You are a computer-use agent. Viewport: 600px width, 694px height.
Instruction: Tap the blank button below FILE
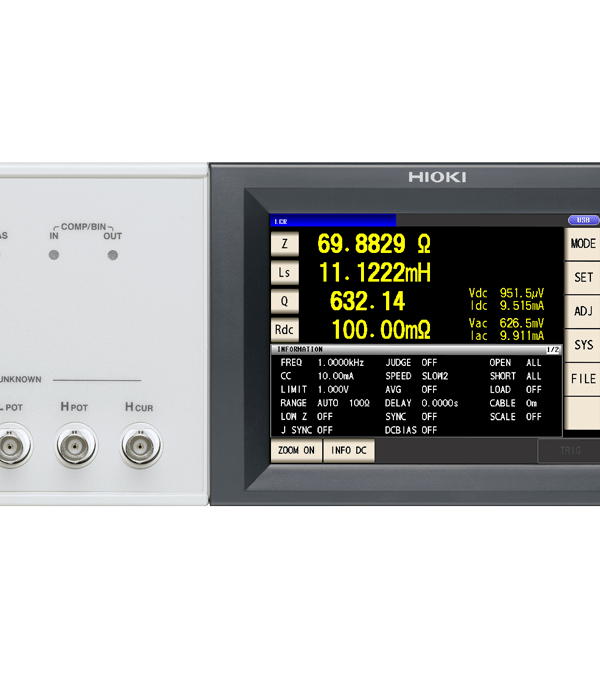tap(582, 413)
